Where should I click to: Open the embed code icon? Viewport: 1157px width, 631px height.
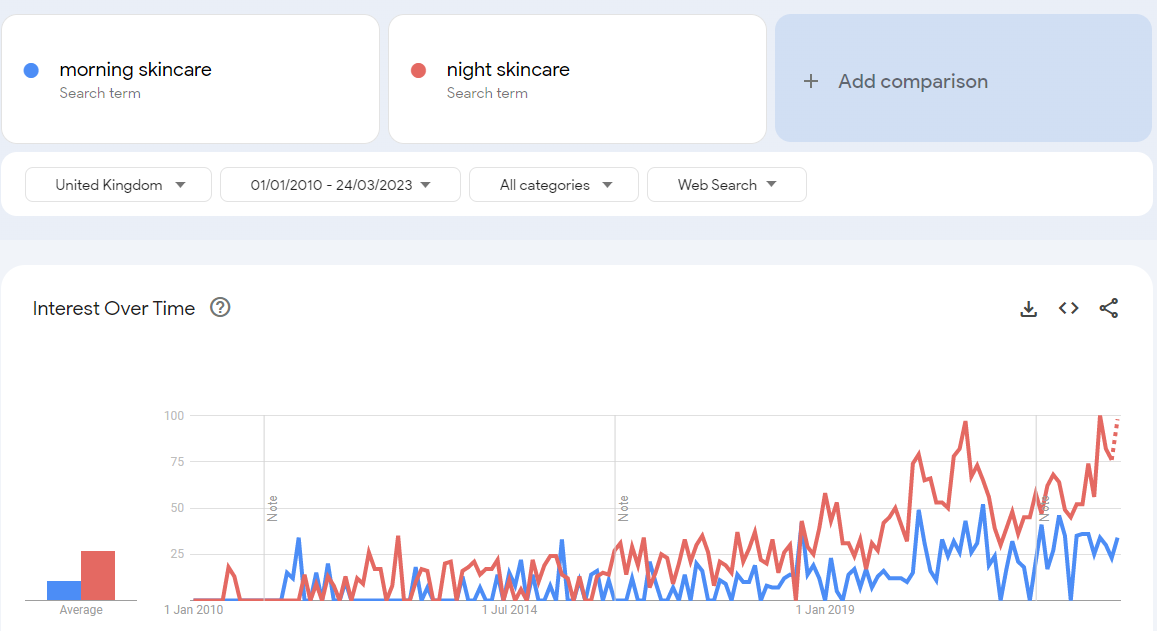pos(1068,308)
